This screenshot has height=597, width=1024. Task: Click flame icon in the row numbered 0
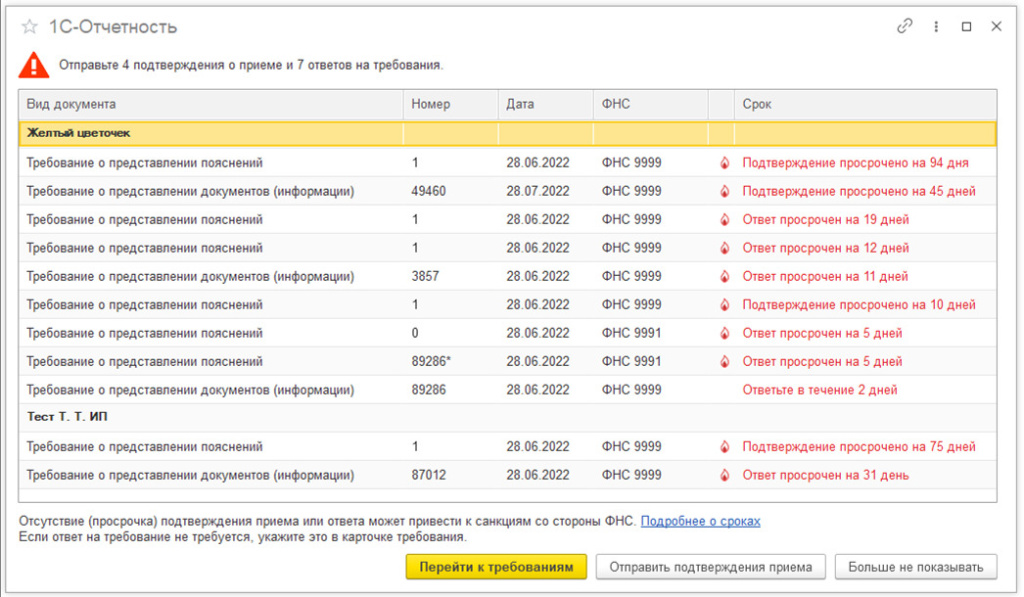point(724,333)
